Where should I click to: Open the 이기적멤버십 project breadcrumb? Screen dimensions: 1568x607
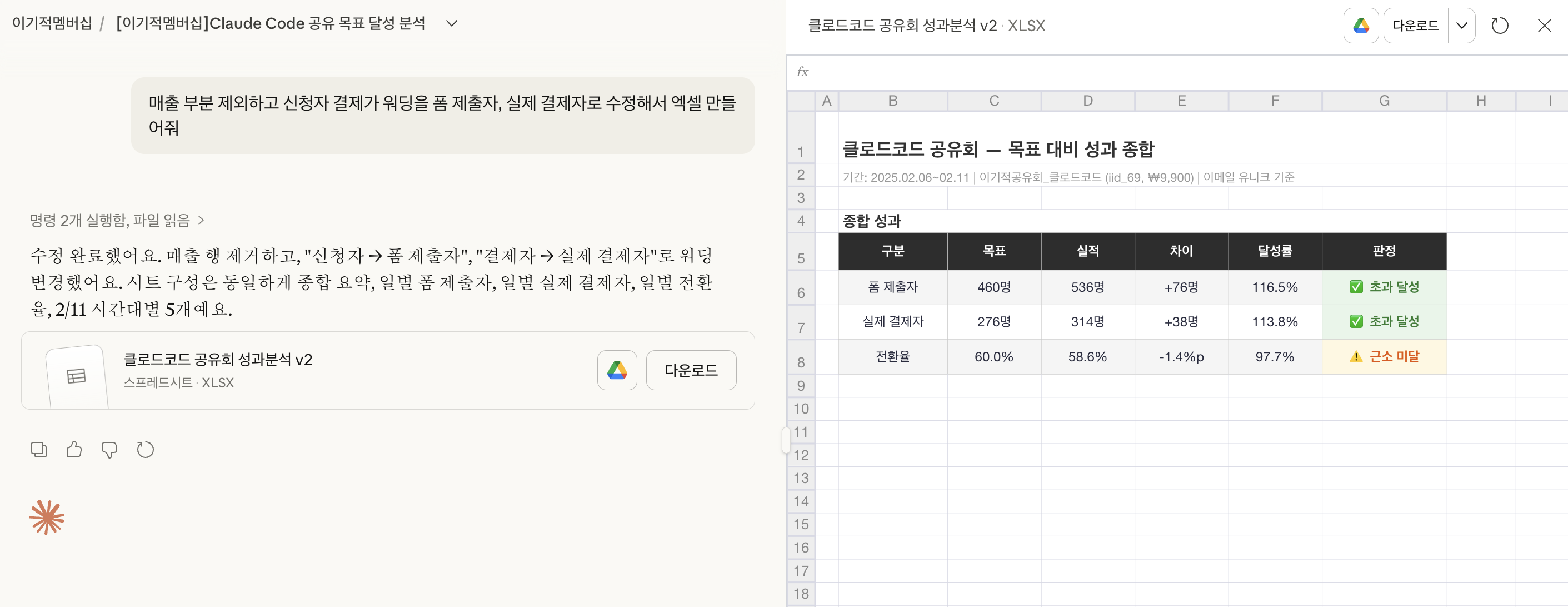point(52,23)
